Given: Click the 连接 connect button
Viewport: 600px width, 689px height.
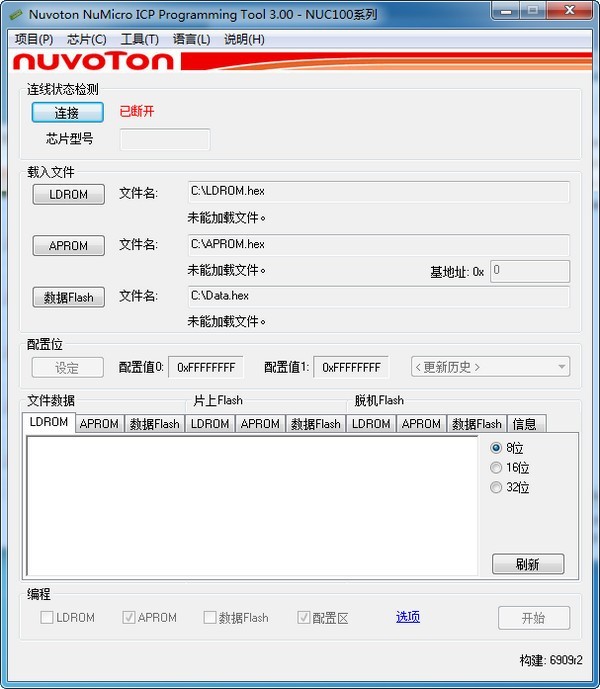Looking at the screenshot, I should 68,112.
